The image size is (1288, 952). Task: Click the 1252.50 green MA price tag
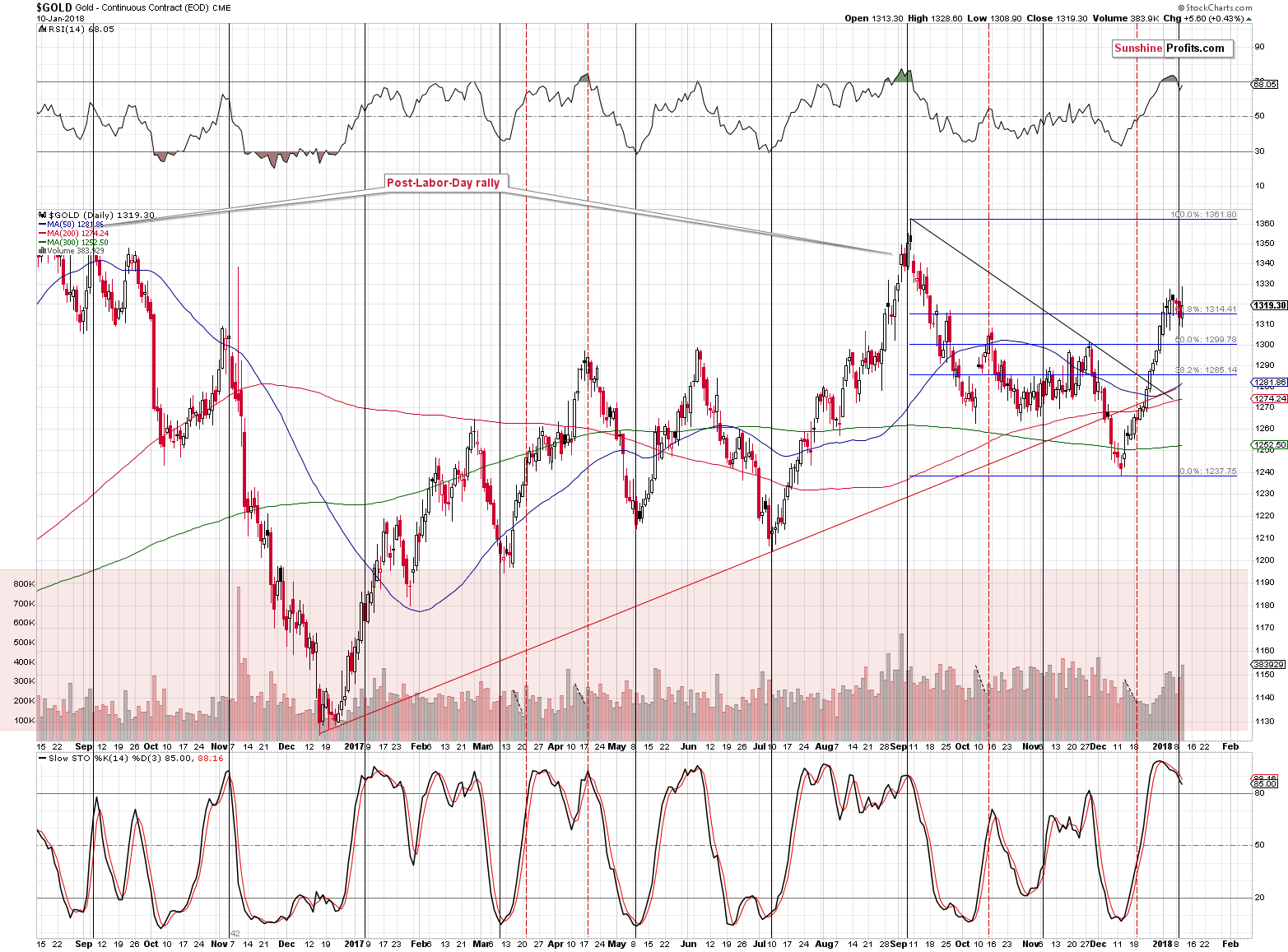coord(1269,445)
